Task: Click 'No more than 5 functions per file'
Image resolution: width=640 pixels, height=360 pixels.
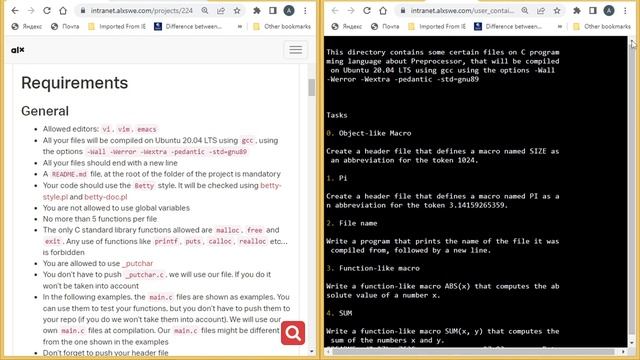Action: tap(100, 219)
